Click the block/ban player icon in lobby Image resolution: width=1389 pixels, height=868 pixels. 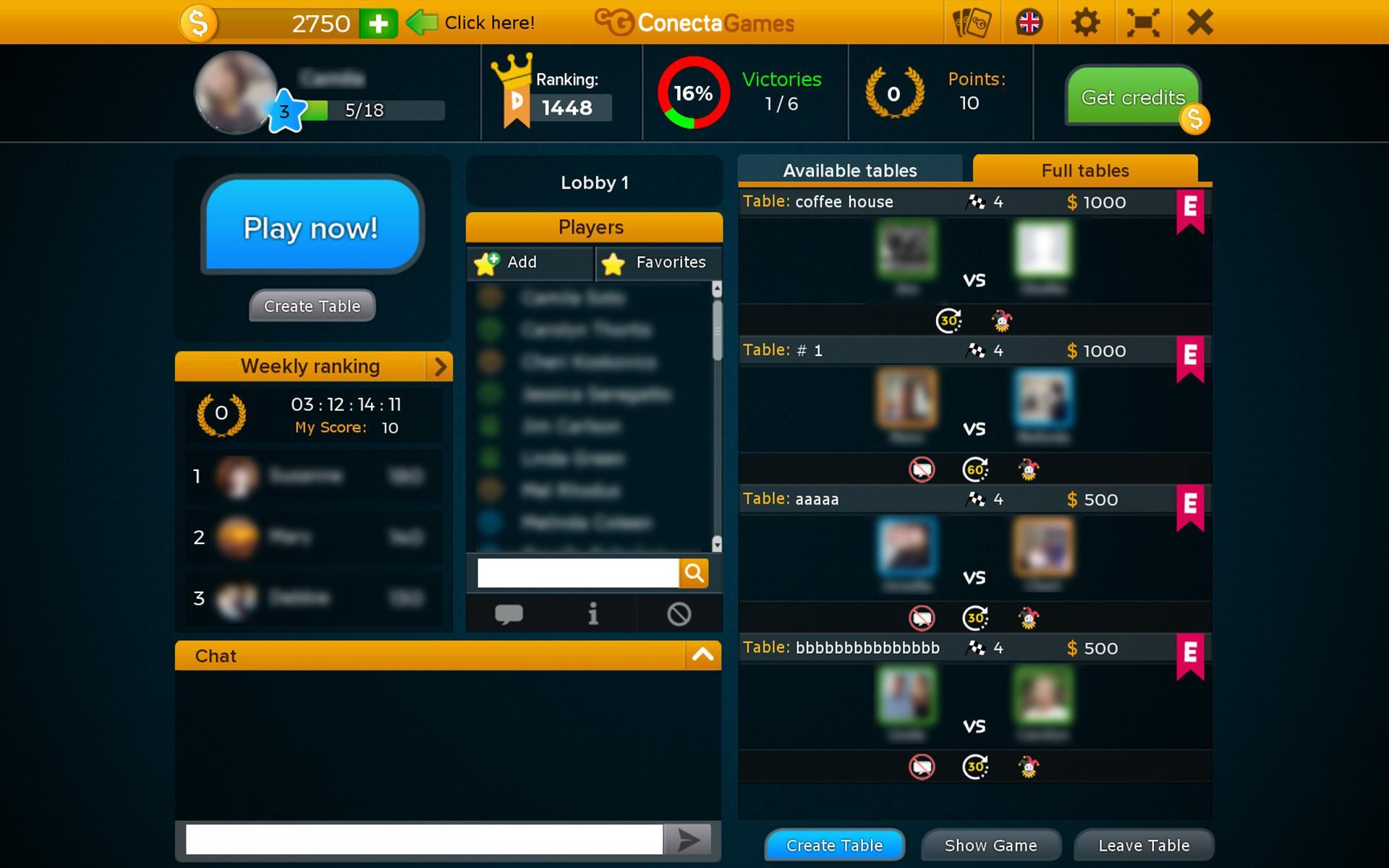click(678, 613)
